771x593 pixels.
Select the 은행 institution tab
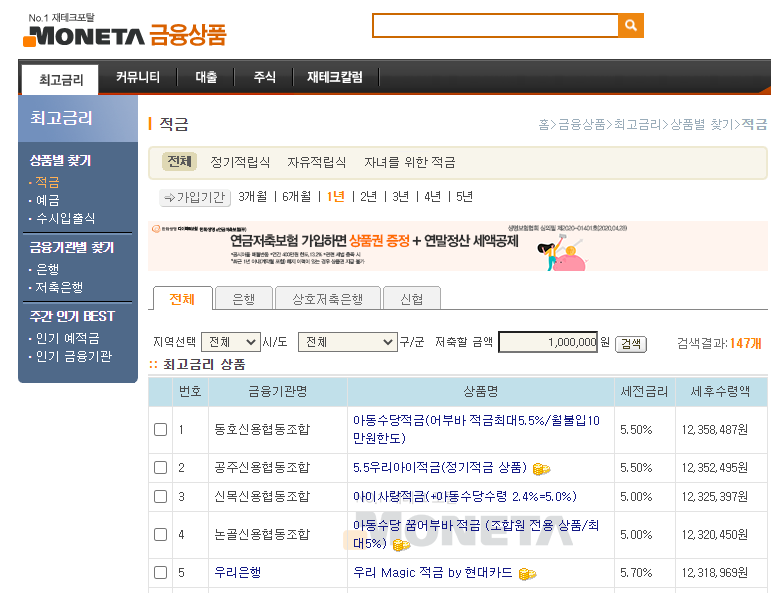tap(244, 298)
